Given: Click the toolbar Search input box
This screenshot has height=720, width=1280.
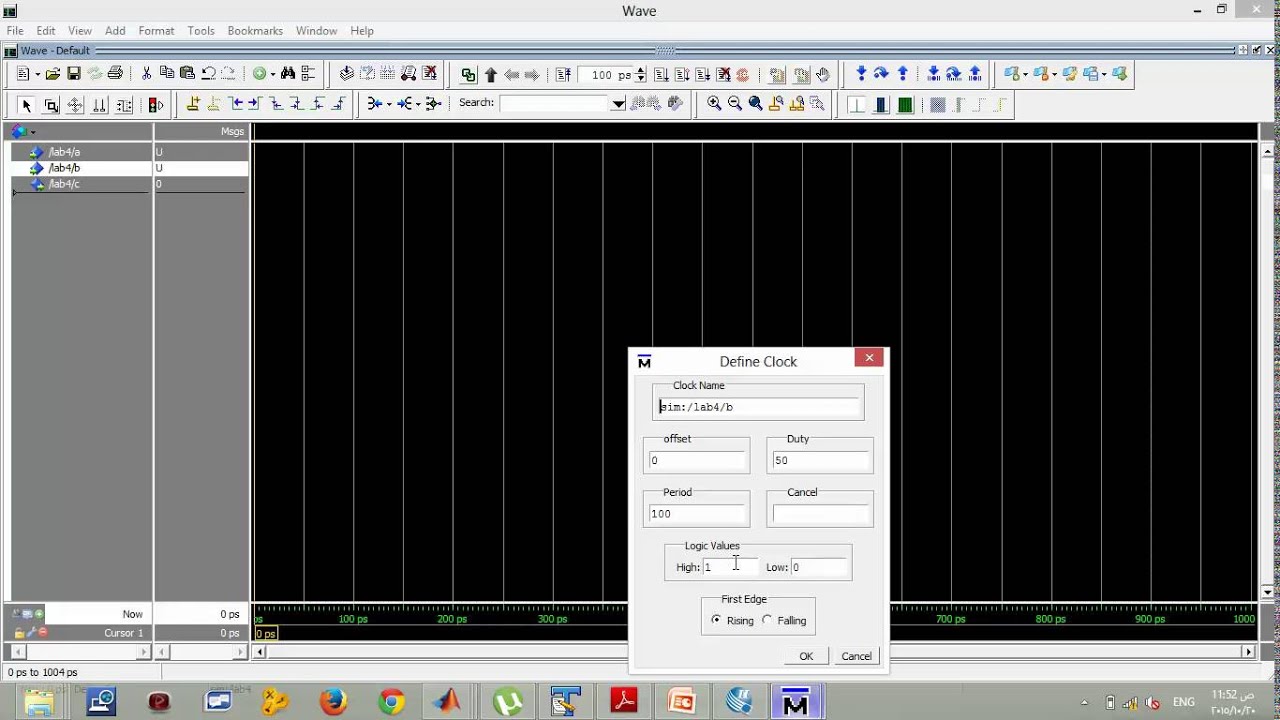Looking at the screenshot, I should click(555, 104).
